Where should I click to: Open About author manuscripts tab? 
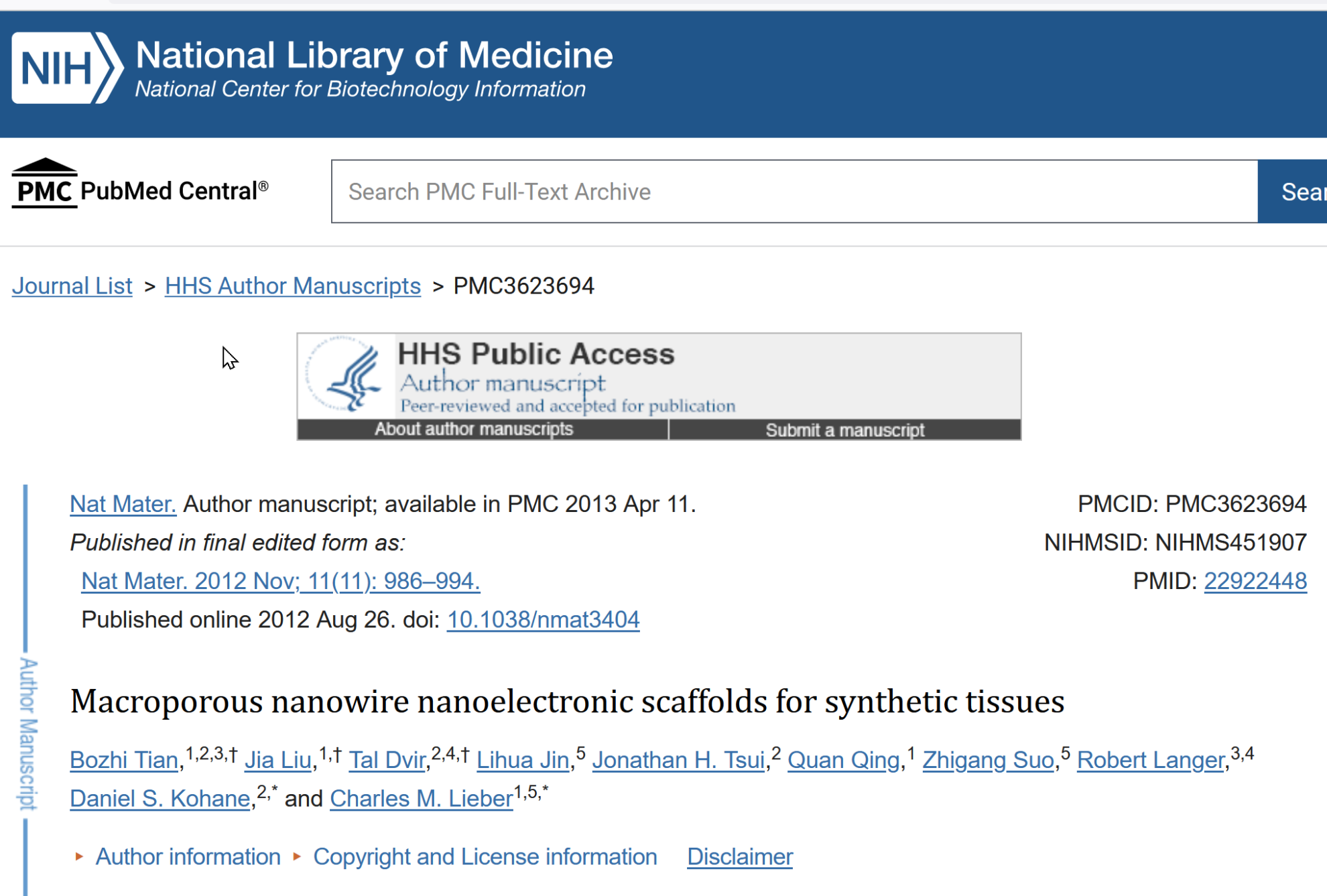474,430
